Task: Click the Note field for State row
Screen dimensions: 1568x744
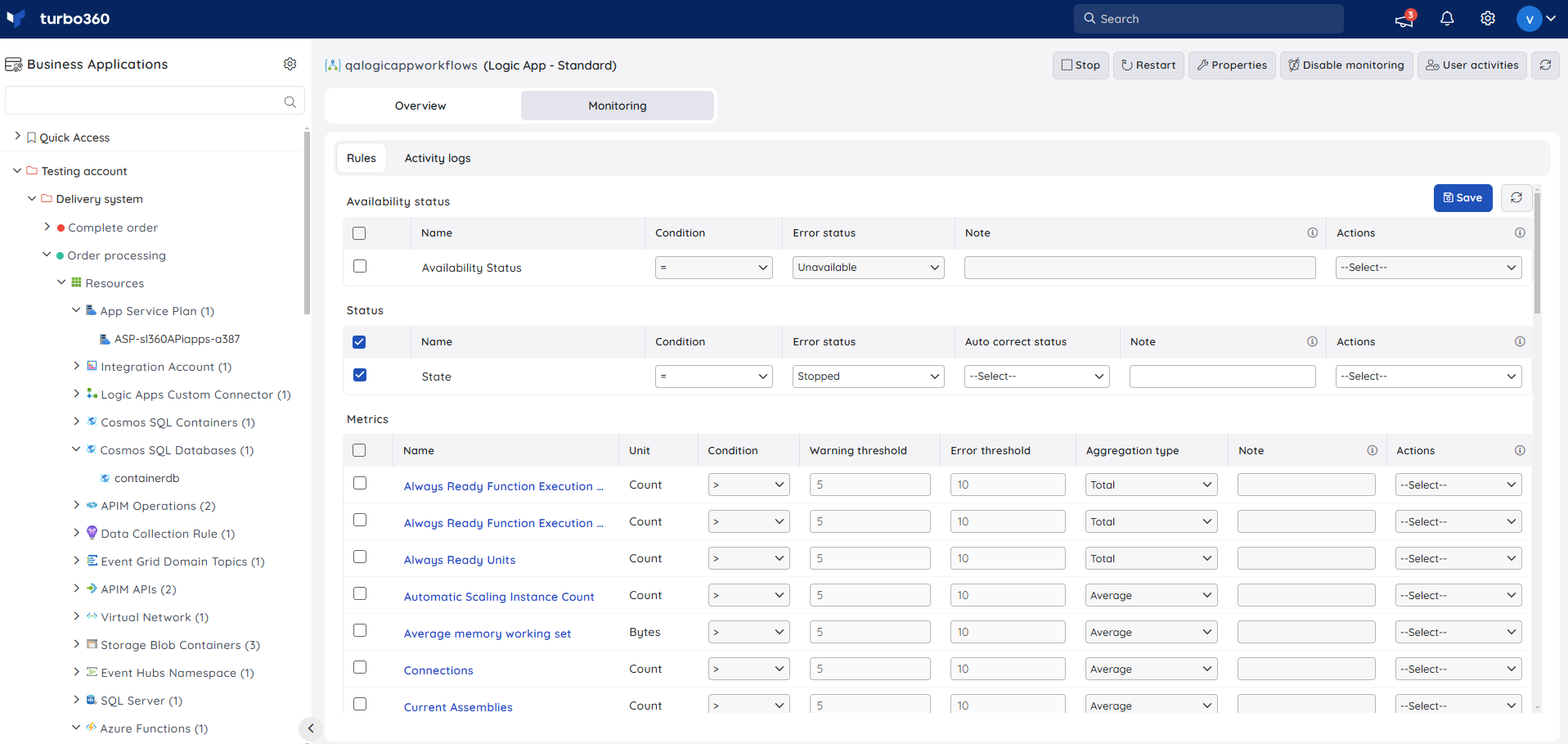Action: [x=1222, y=377]
